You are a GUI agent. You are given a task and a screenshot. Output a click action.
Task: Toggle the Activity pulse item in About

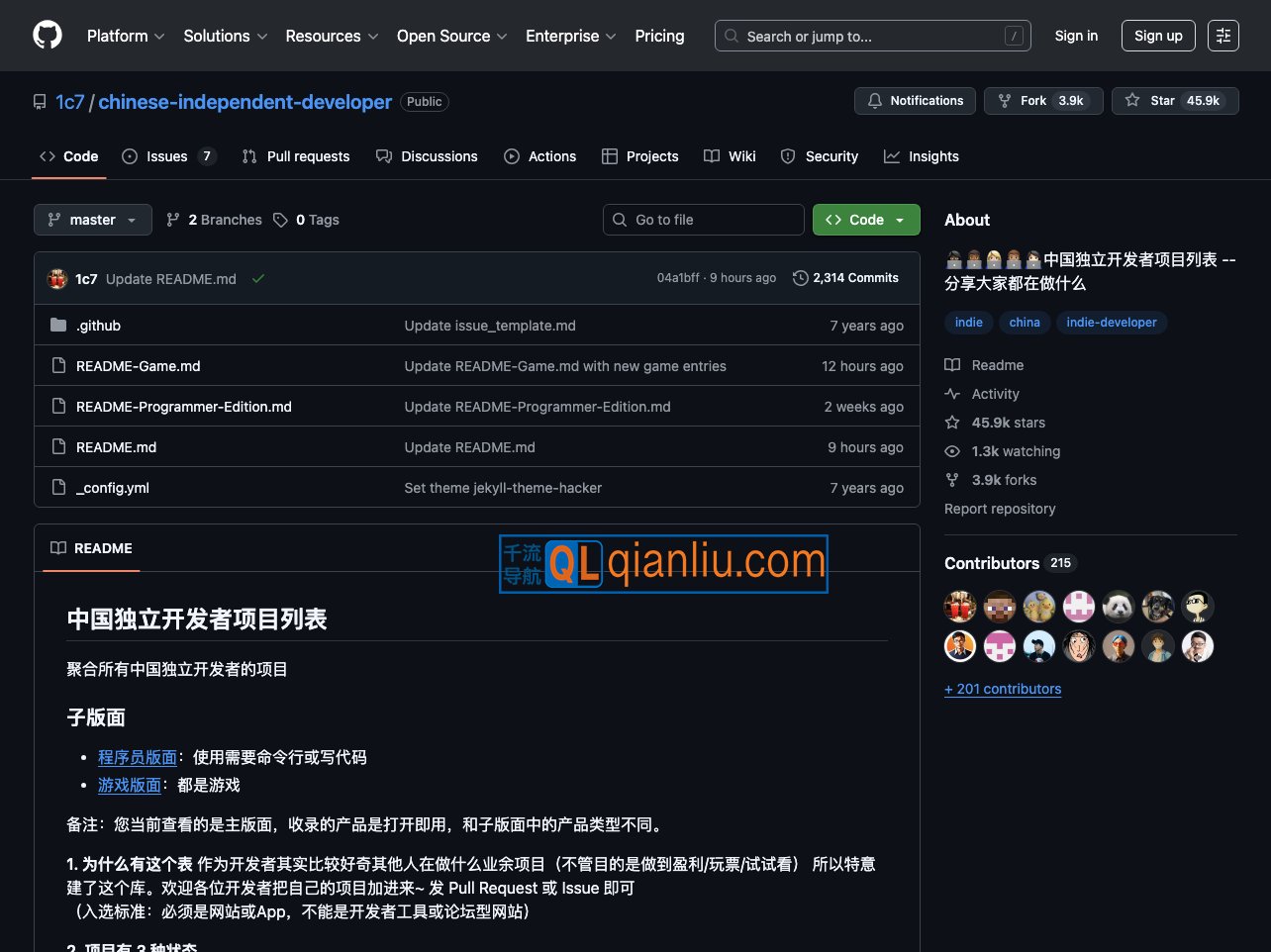point(951,393)
